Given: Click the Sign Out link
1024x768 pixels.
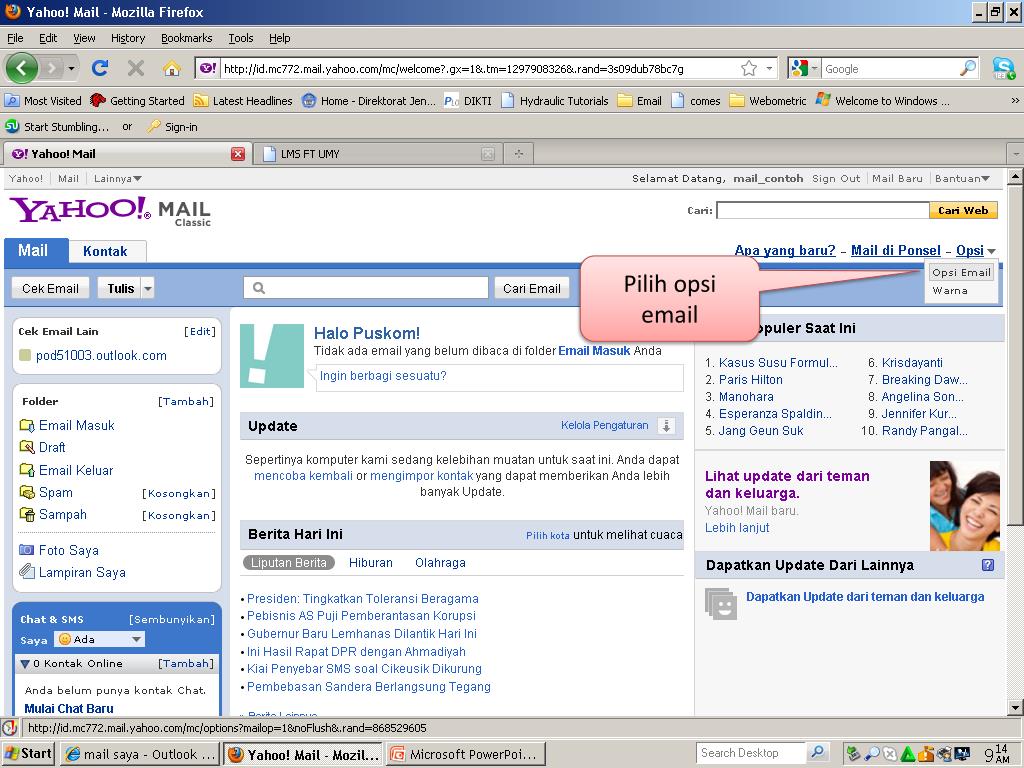Looking at the screenshot, I should point(836,178).
